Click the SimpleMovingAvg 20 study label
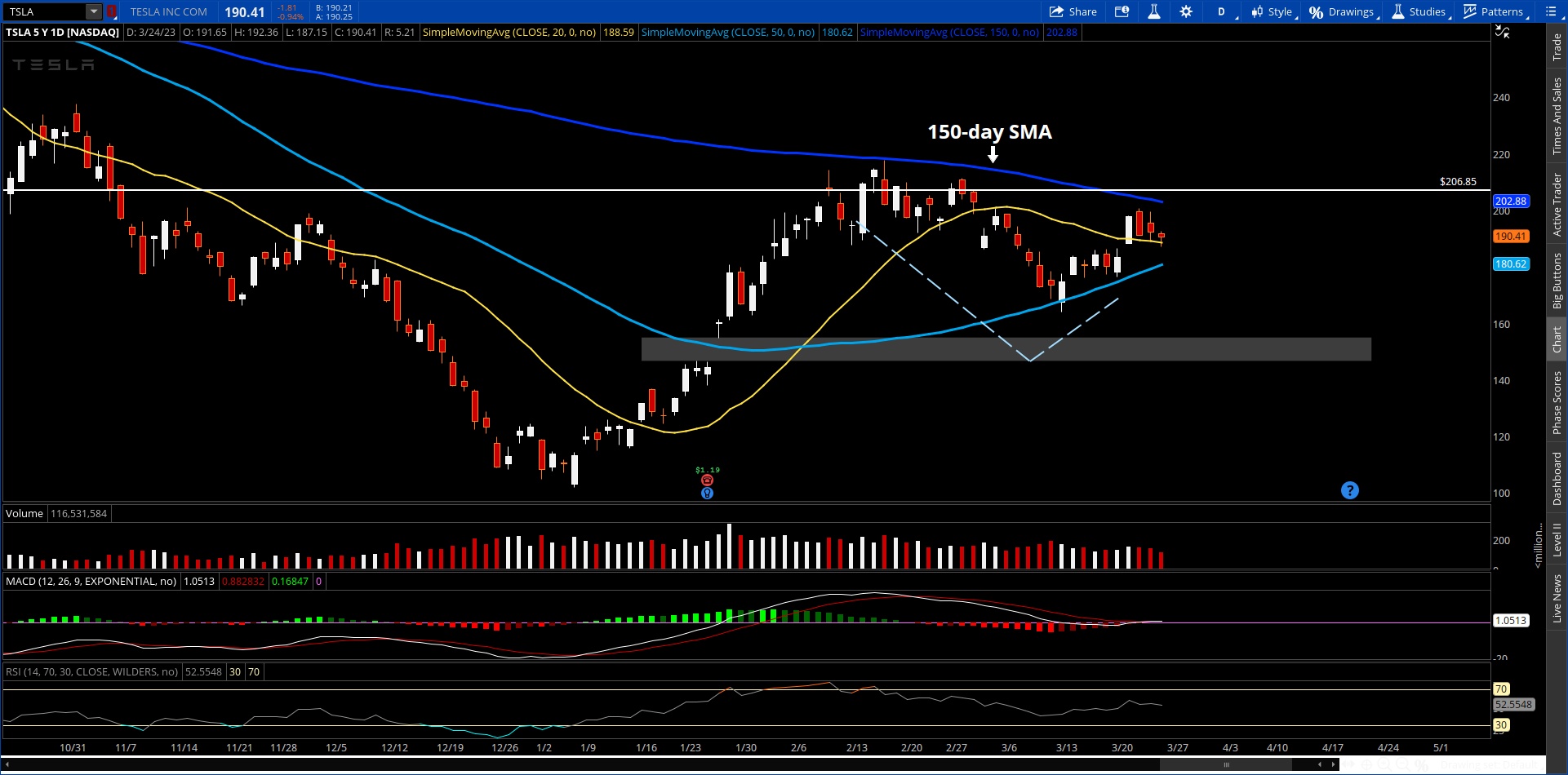Image resolution: width=1568 pixels, height=775 pixels. 509,33
